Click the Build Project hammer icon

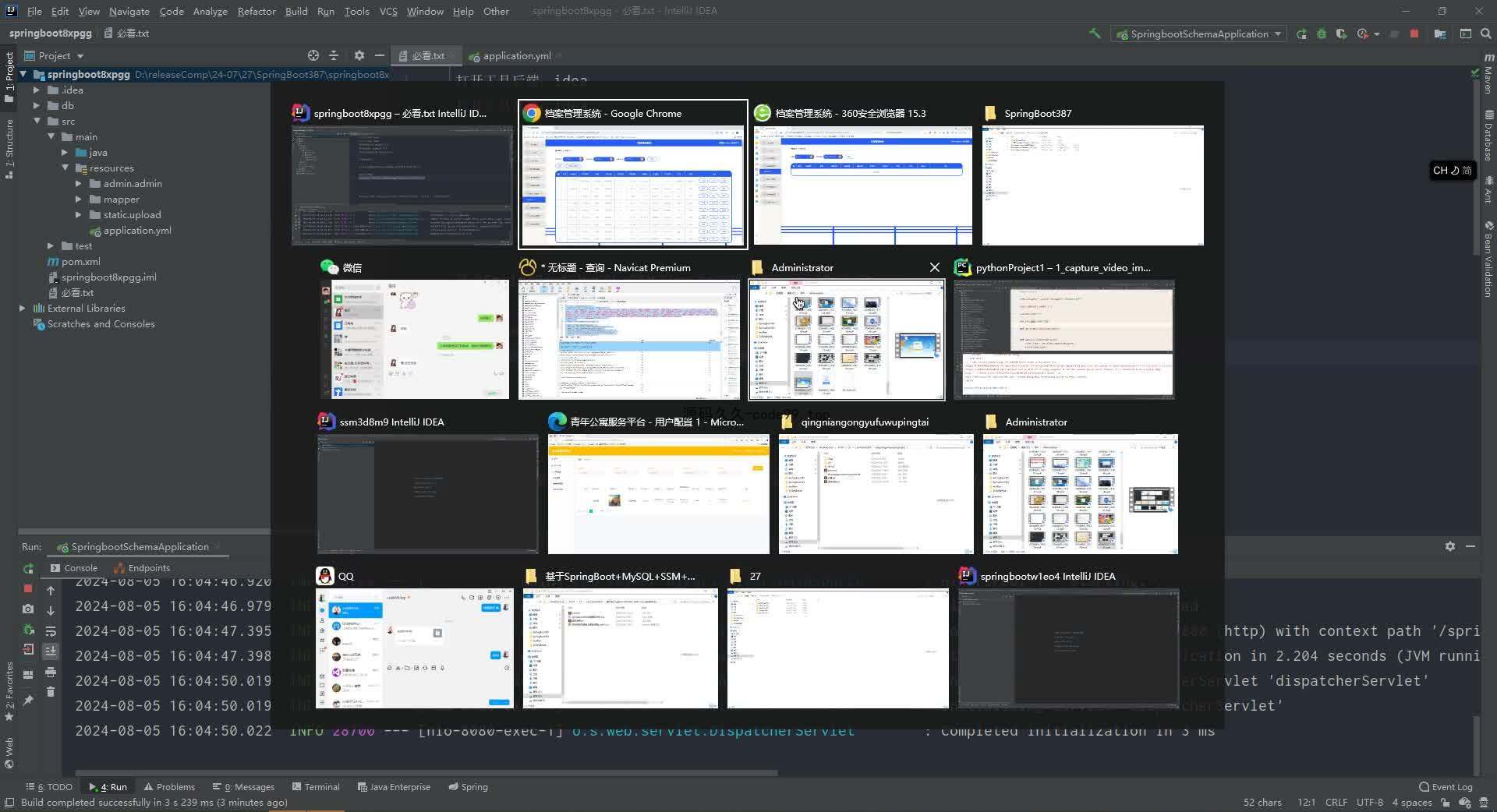[x=1095, y=34]
